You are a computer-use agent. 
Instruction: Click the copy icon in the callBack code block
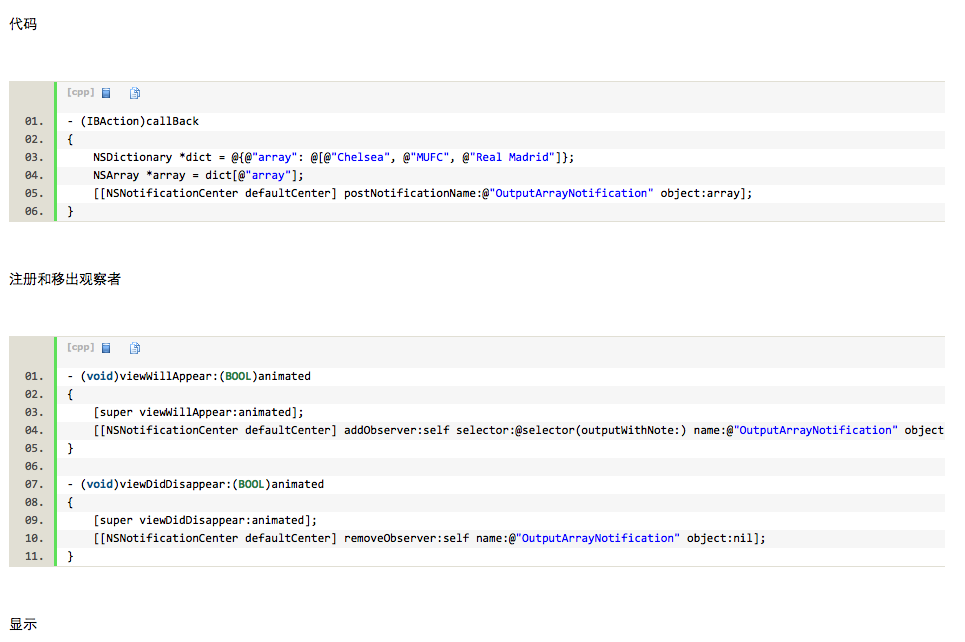pos(135,93)
